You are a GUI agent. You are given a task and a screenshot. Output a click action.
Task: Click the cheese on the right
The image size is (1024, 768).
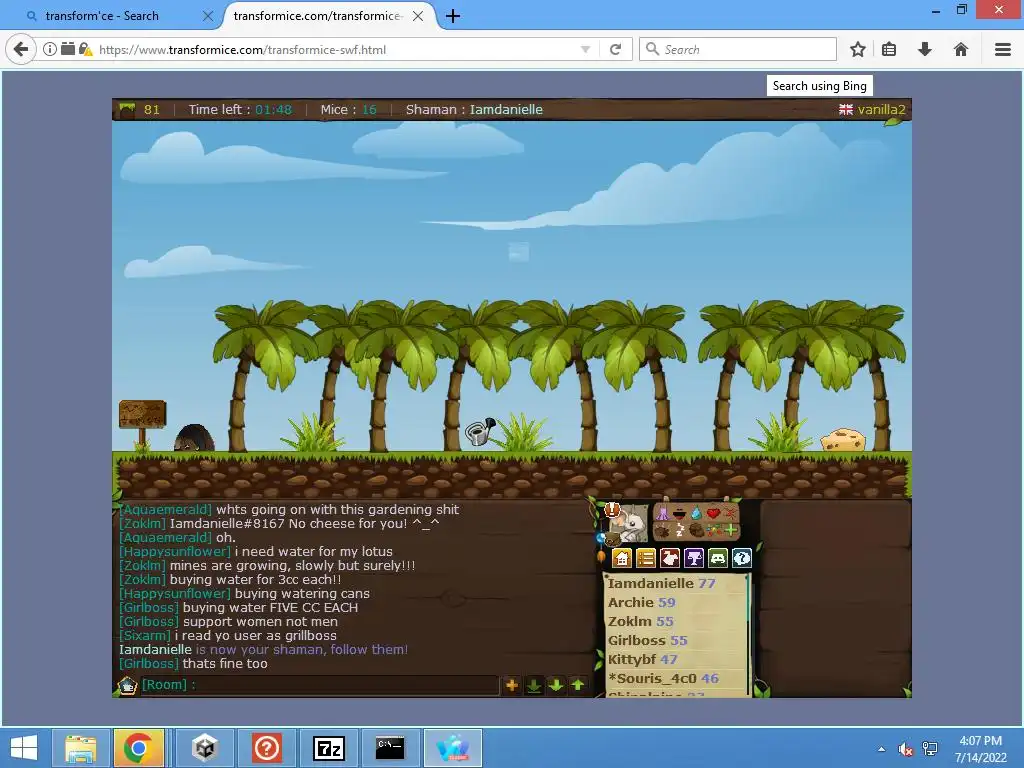(x=843, y=440)
